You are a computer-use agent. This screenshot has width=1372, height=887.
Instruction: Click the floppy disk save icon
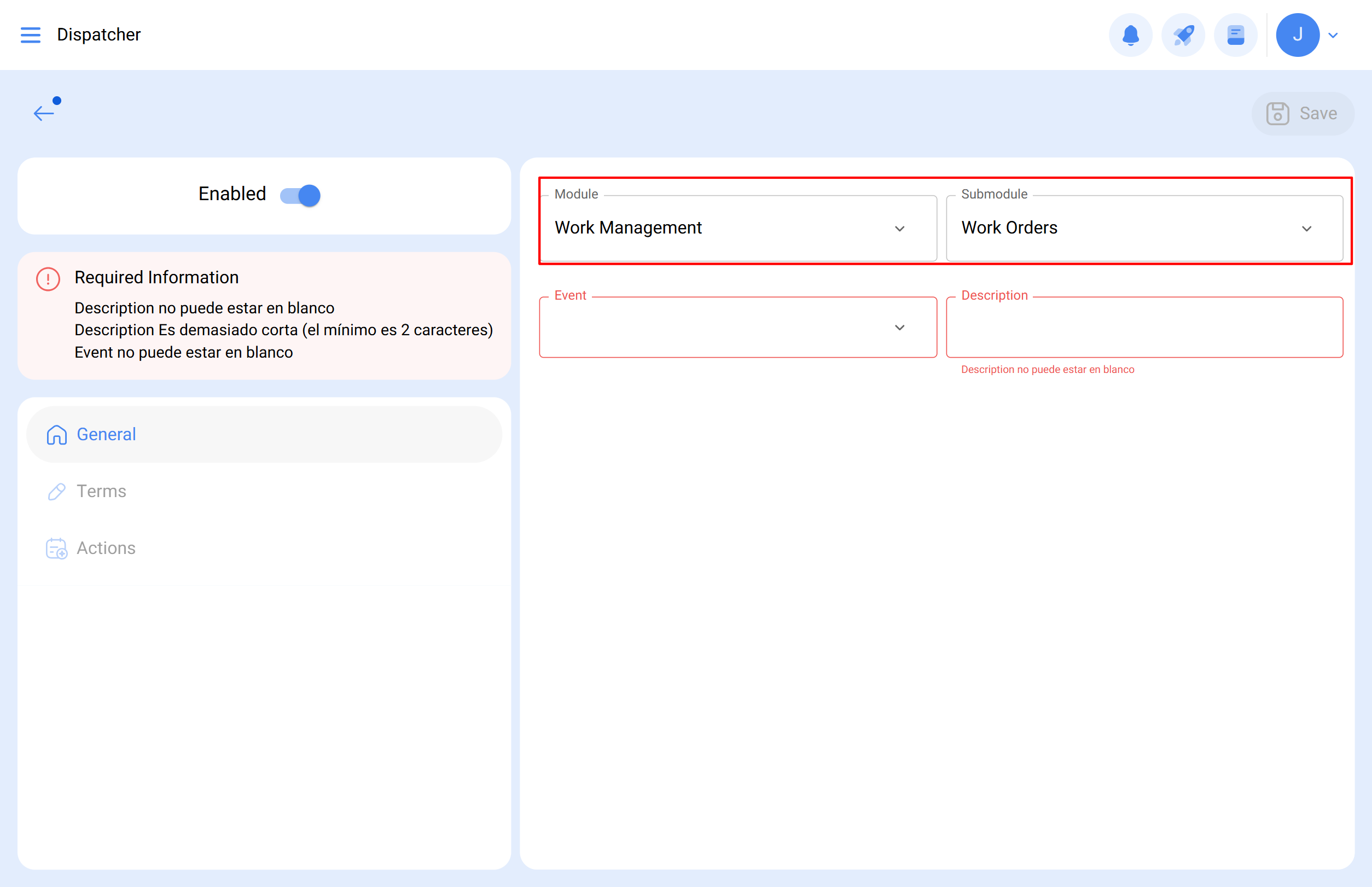pyautogui.click(x=1278, y=113)
